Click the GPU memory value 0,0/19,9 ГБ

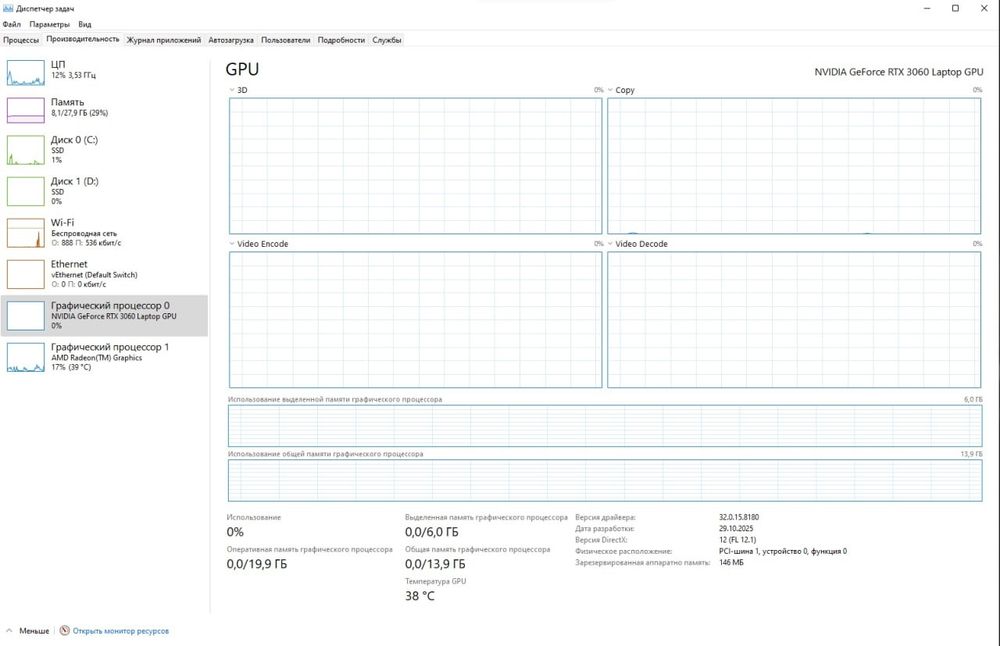tap(256, 564)
